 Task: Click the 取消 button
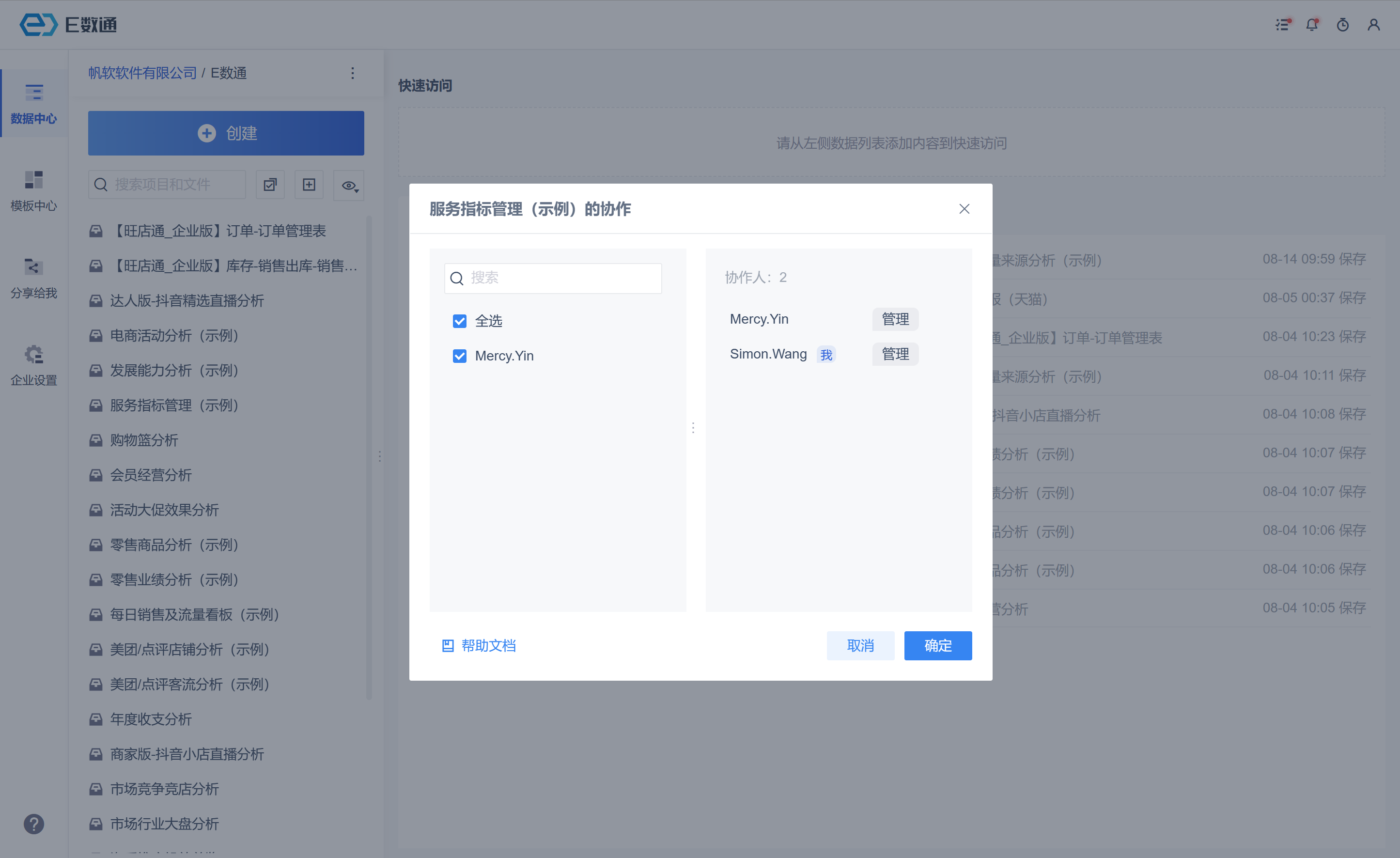click(x=860, y=645)
